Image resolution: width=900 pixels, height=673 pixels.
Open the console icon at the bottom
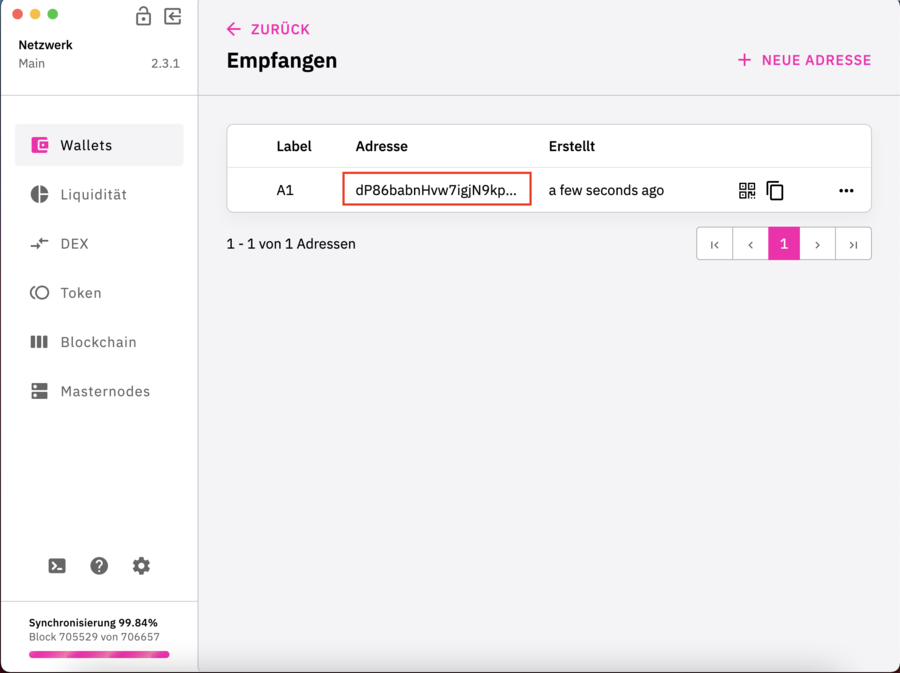pyautogui.click(x=57, y=566)
